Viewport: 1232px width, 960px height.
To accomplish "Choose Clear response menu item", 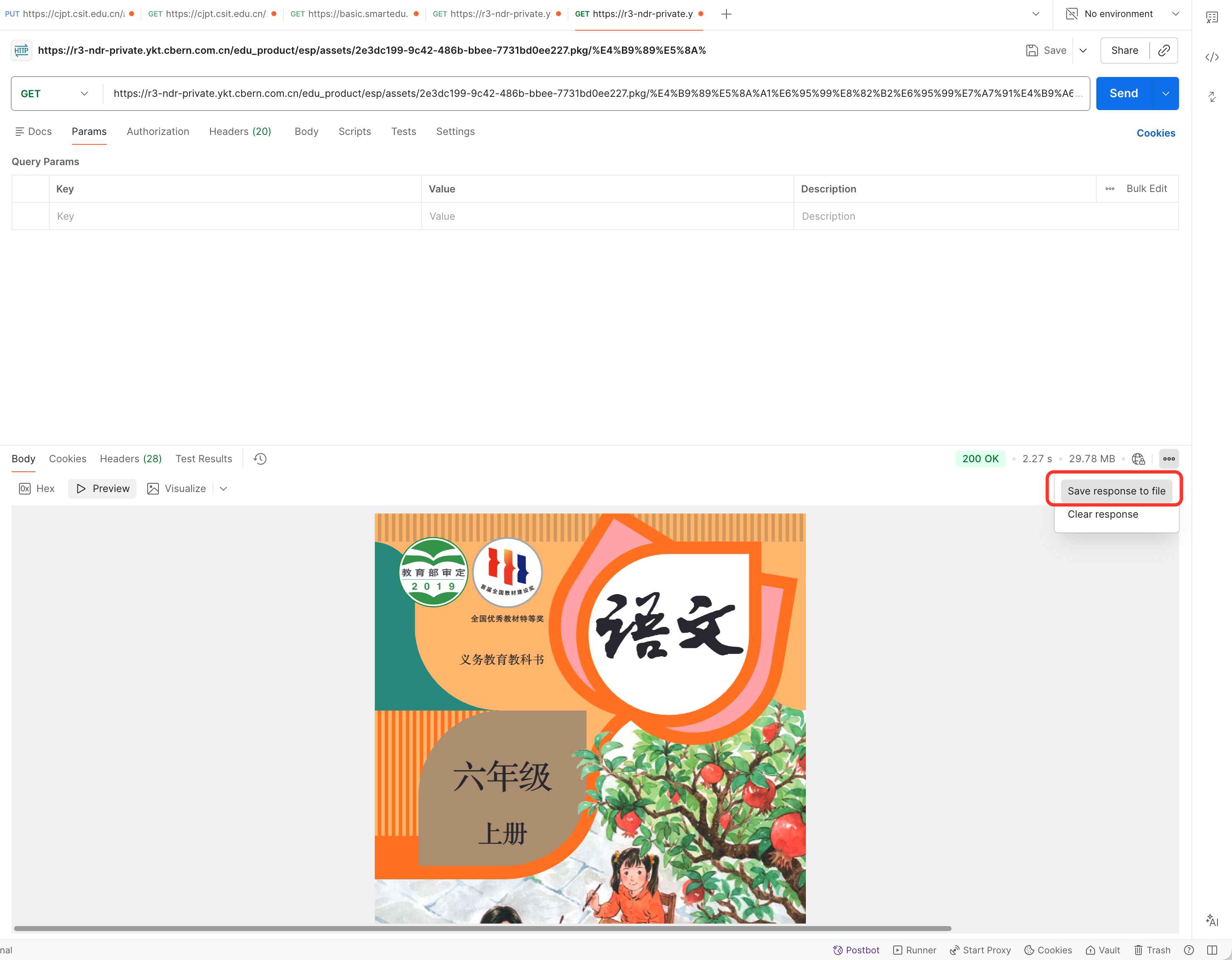I will click(1103, 514).
